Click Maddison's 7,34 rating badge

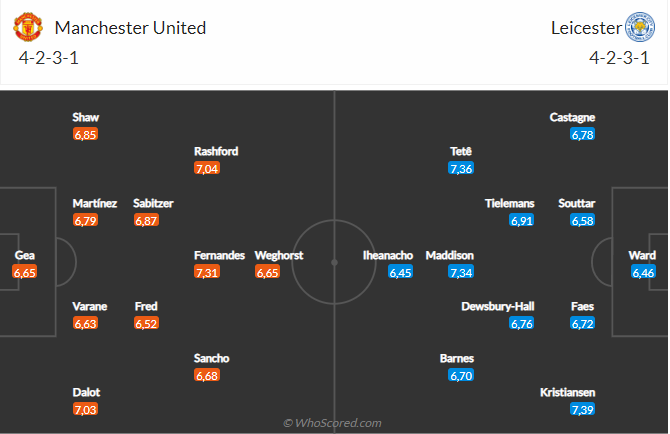[x=461, y=272]
